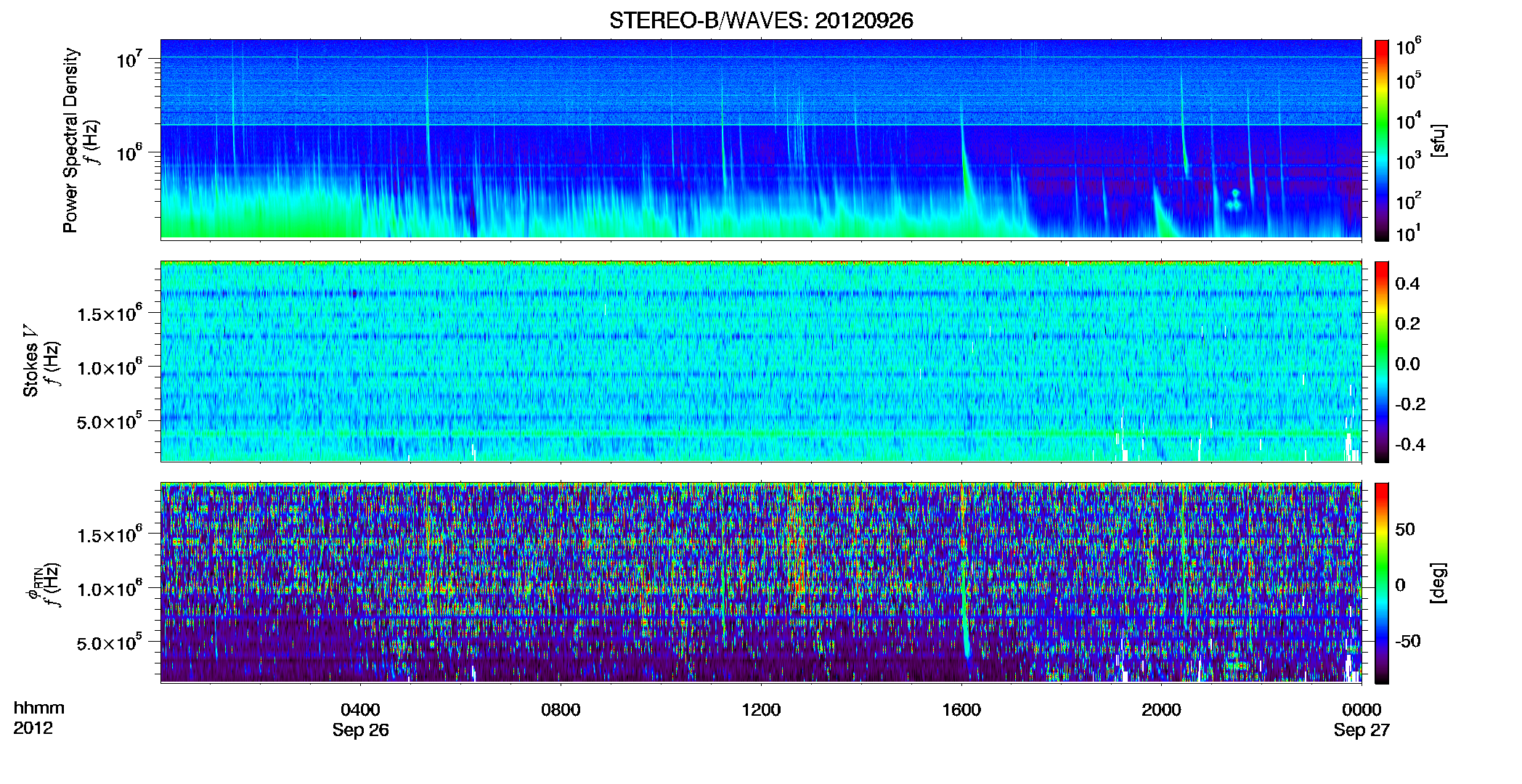Click the 2000 time axis label
The height and width of the screenshot is (784, 1522).
click(x=1161, y=710)
